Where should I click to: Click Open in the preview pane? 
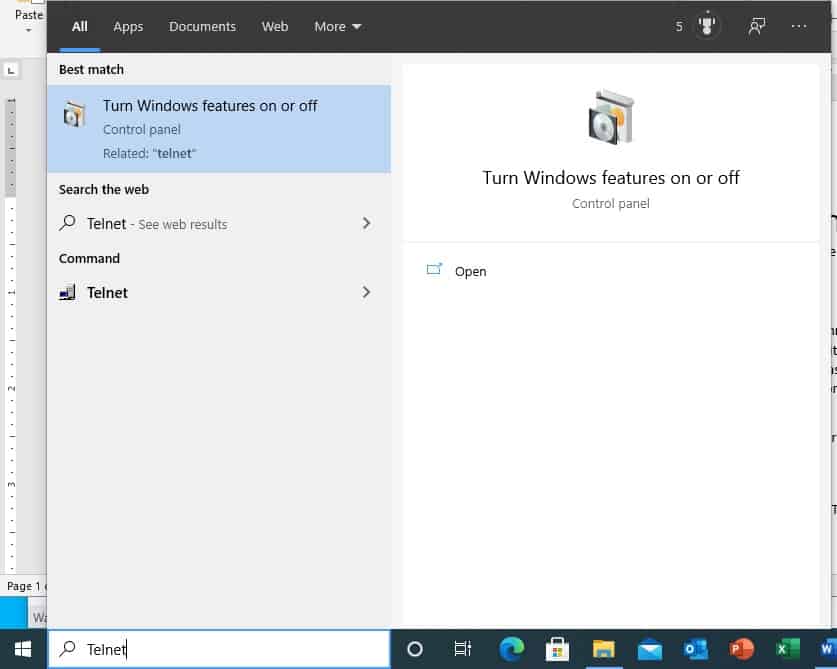point(470,271)
